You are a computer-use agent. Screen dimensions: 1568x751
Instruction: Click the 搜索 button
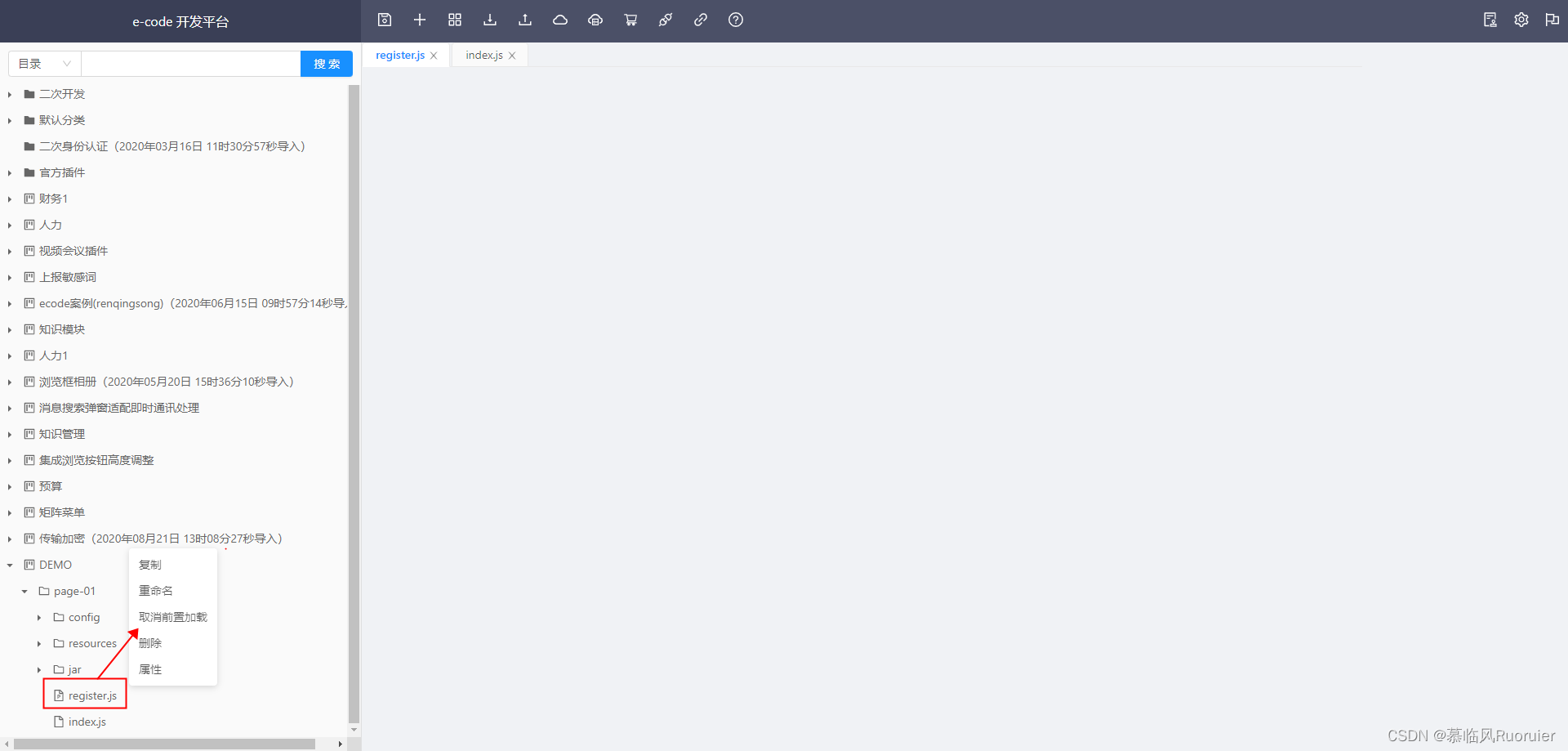[x=327, y=64]
